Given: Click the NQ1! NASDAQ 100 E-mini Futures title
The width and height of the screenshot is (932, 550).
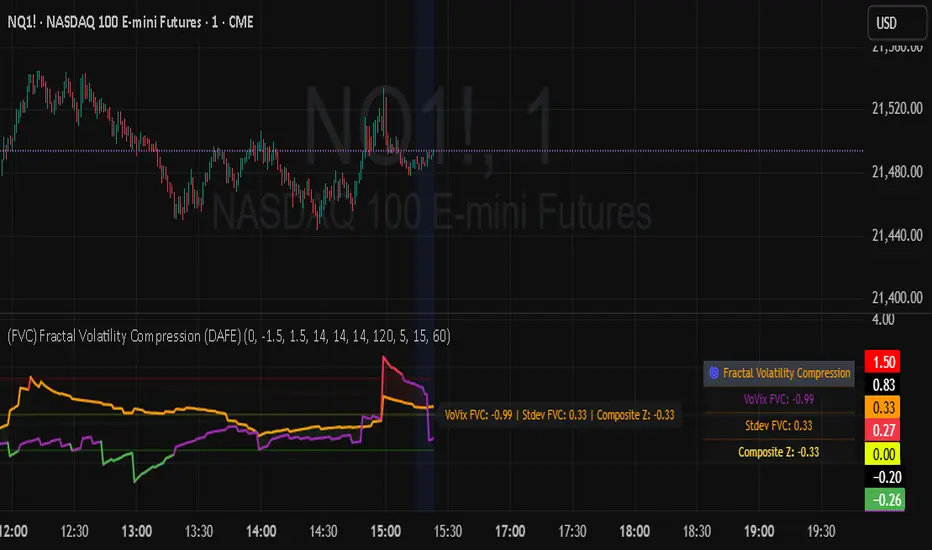Looking at the screenshot, I should [130, 23].
